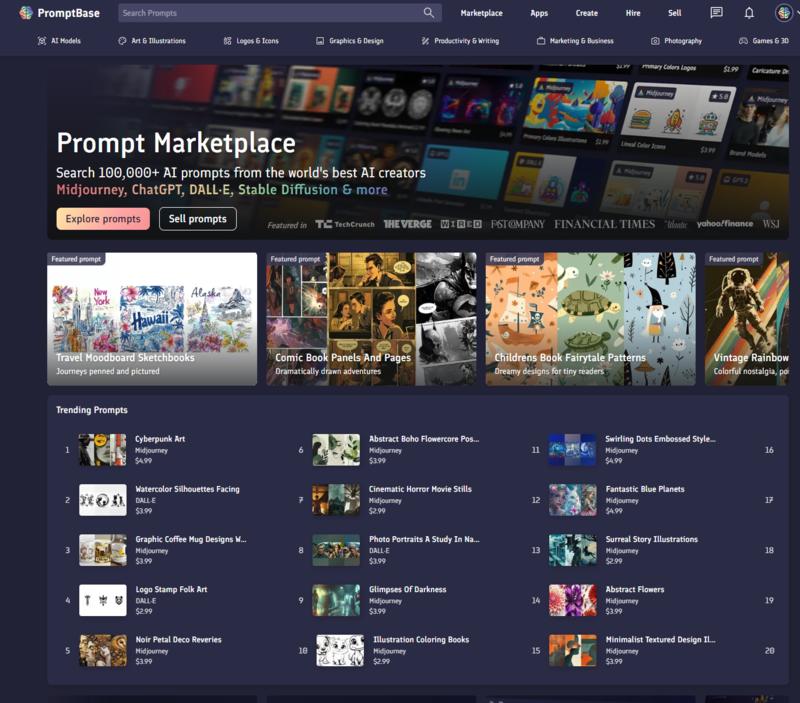
Task: Select the Hire menu item
Action: pyautogui.click(x=633, y=13)
